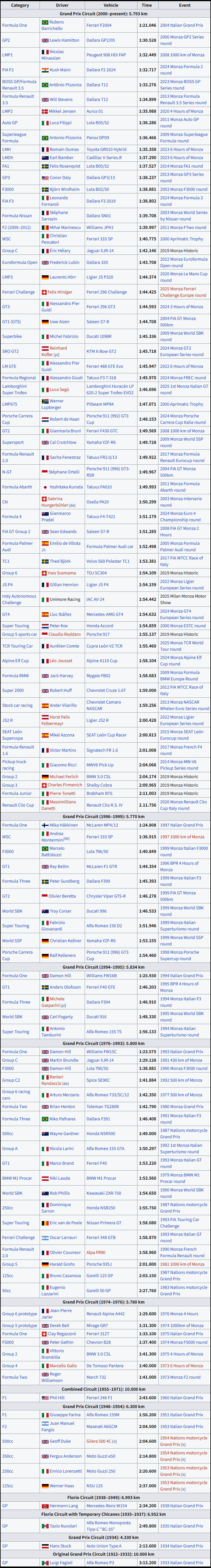
Task: Open the Ferrari F2004 vehicle link
Action: [98, 26]
